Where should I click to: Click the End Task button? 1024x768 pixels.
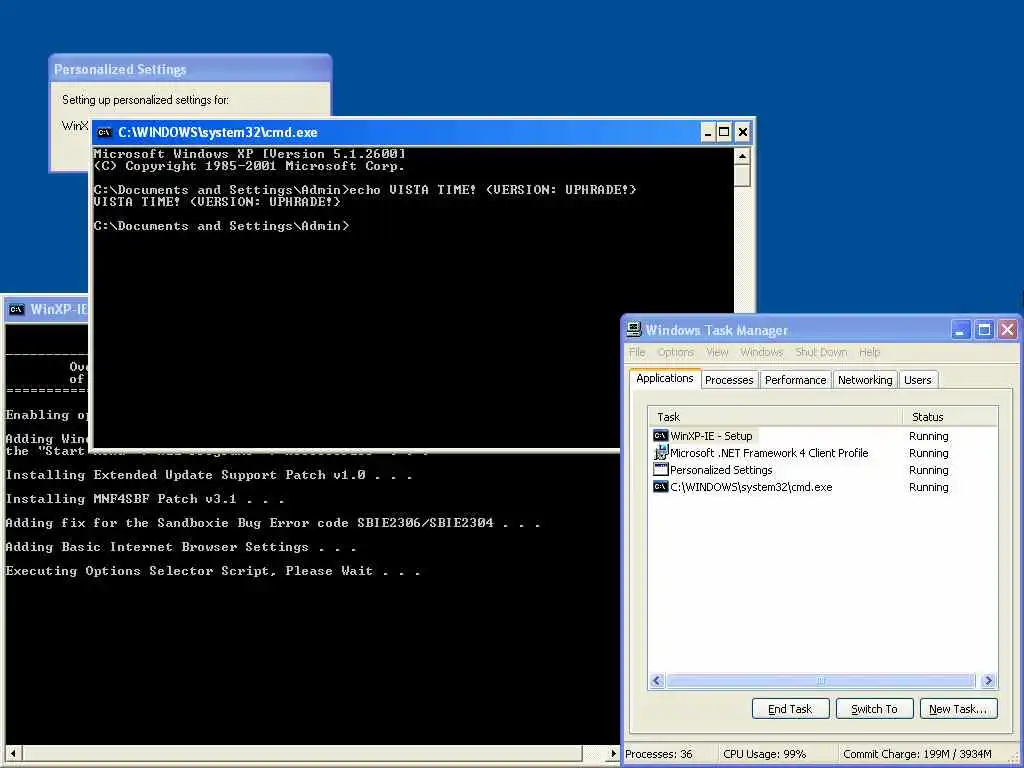tap(790, 709)
